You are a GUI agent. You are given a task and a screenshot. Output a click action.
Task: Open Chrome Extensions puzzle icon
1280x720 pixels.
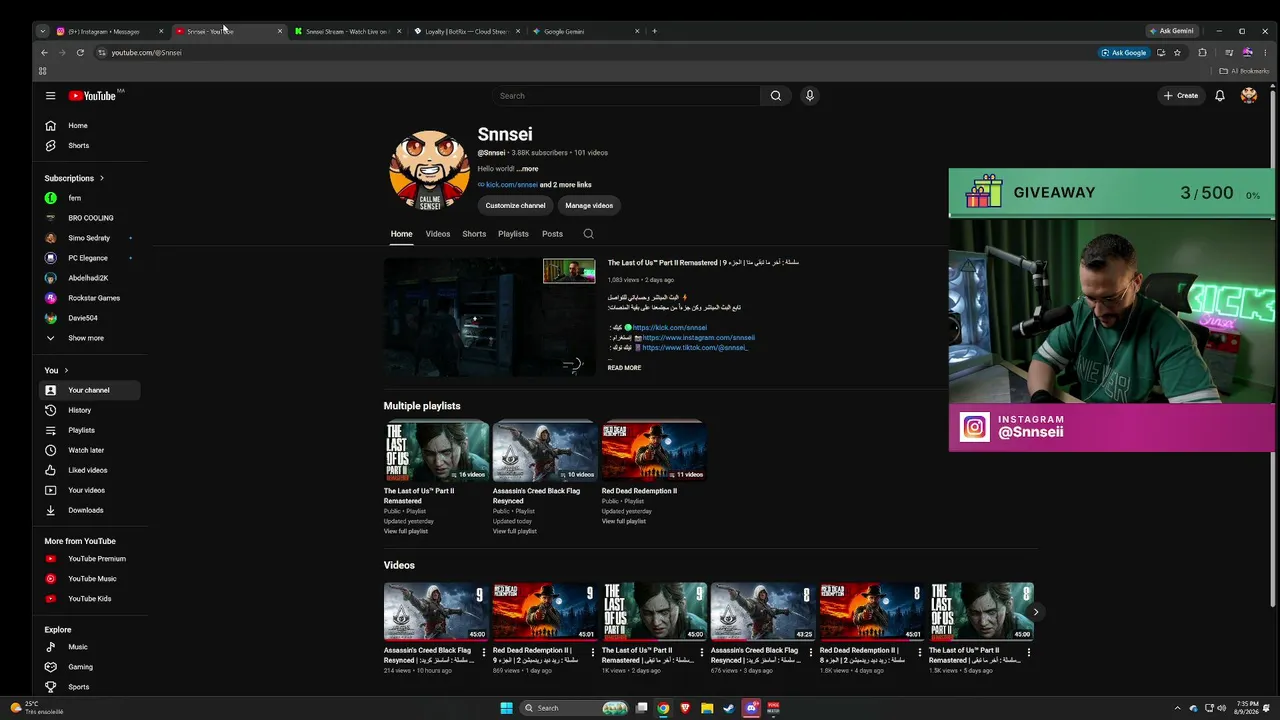point(1202,53)
